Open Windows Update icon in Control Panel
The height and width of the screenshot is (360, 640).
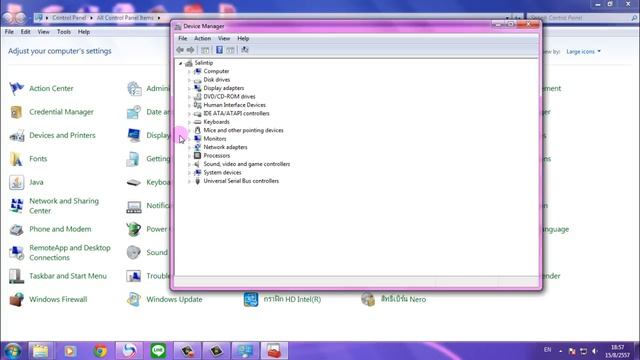tap(134, 299)
